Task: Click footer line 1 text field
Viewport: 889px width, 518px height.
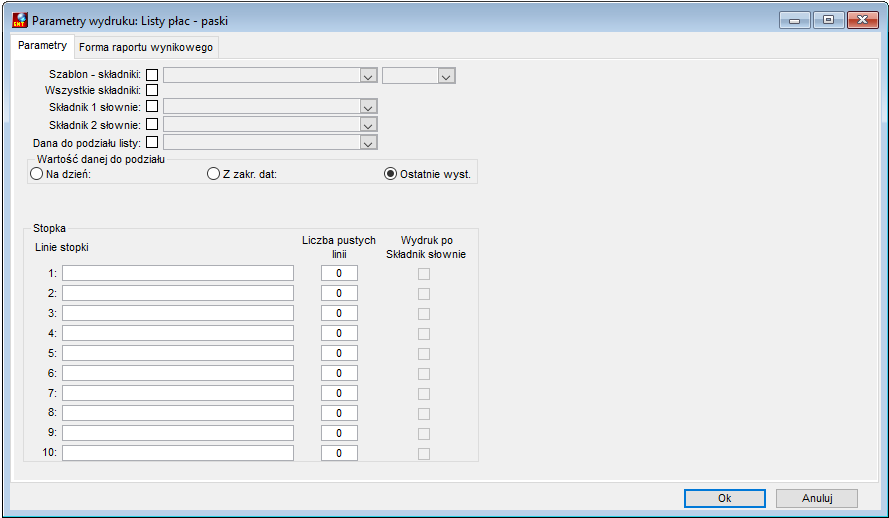Action: pos(178,273)
